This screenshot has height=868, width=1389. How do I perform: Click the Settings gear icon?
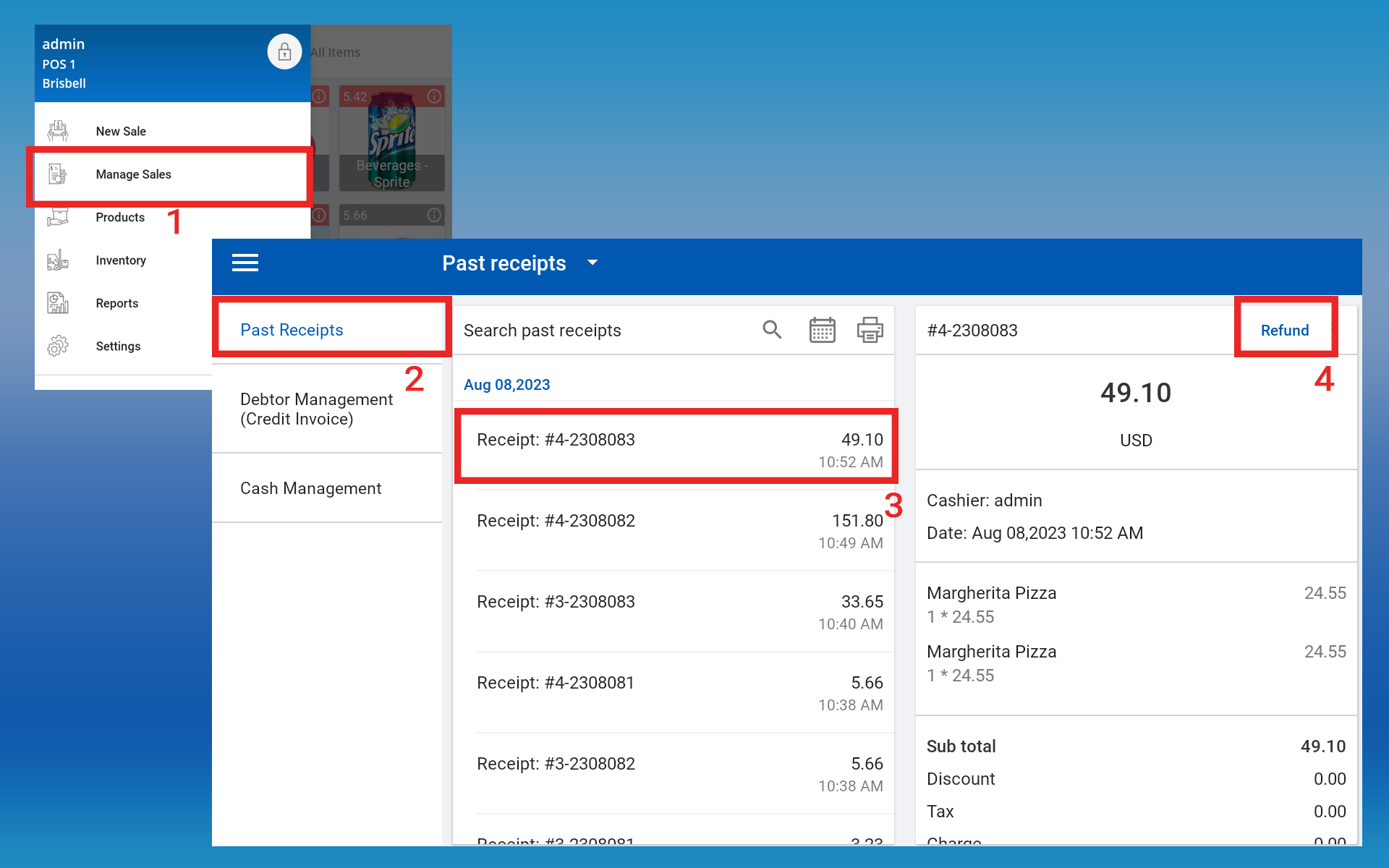click(58, 346)
